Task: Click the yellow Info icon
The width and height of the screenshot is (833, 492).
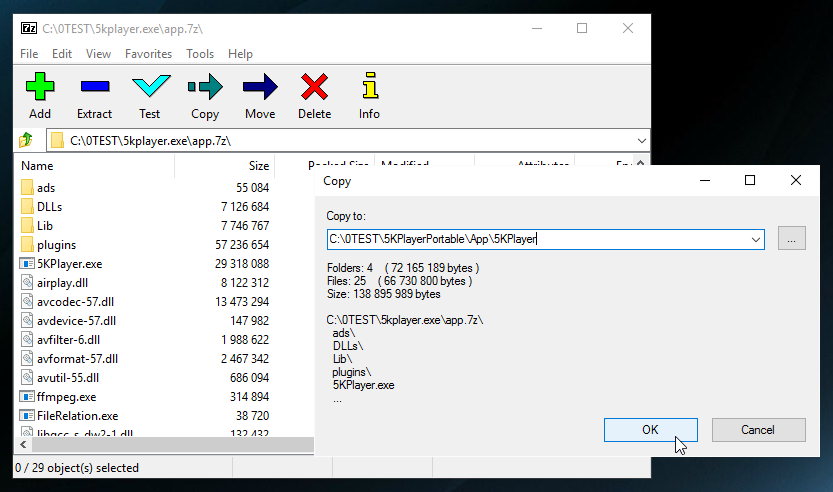Action: (370, 86)
